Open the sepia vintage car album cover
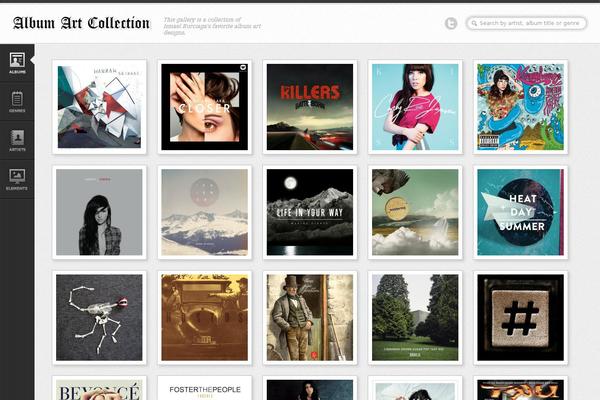Screen dimensions: 600x400 click(205, 318)
